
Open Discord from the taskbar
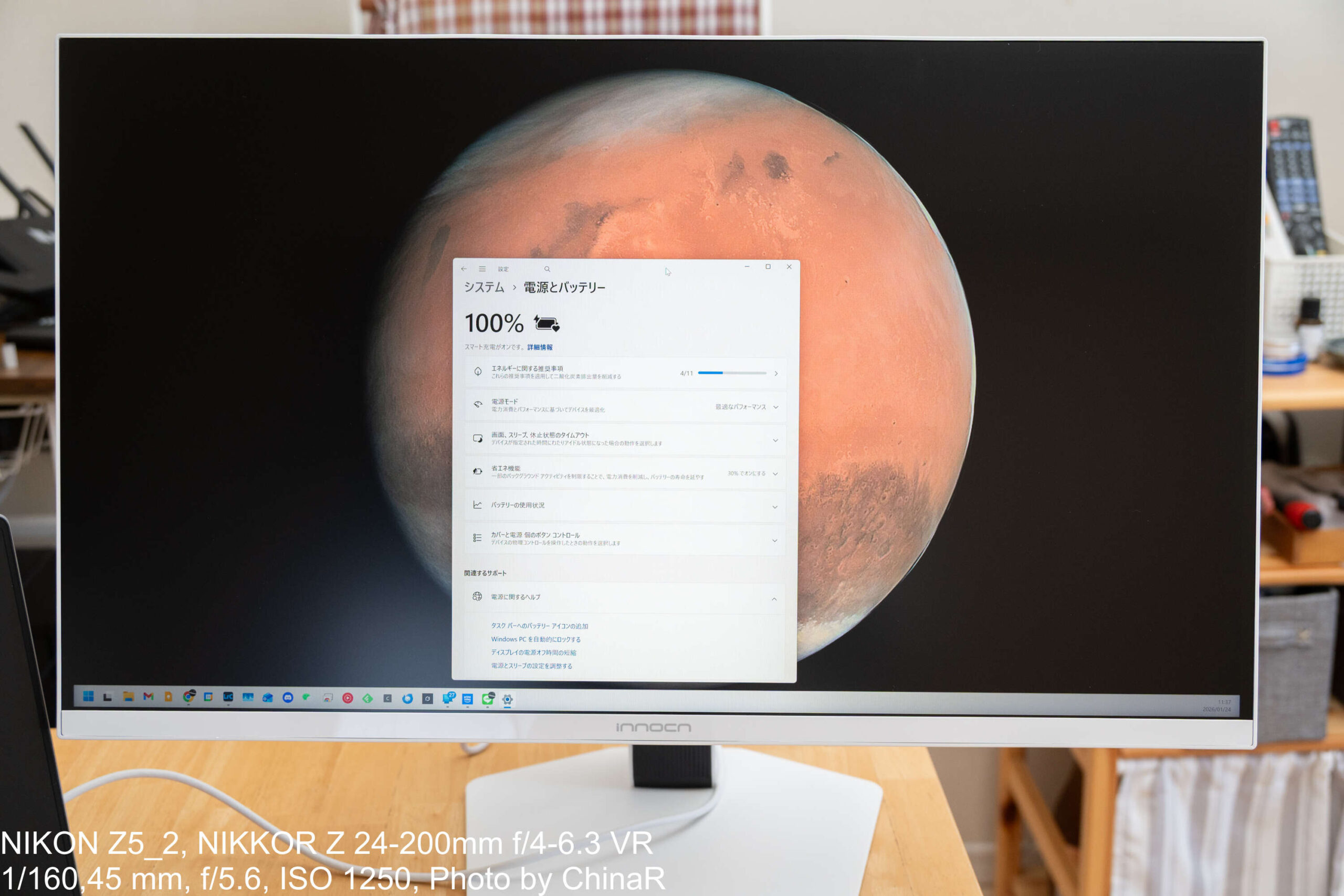point(288,697)
